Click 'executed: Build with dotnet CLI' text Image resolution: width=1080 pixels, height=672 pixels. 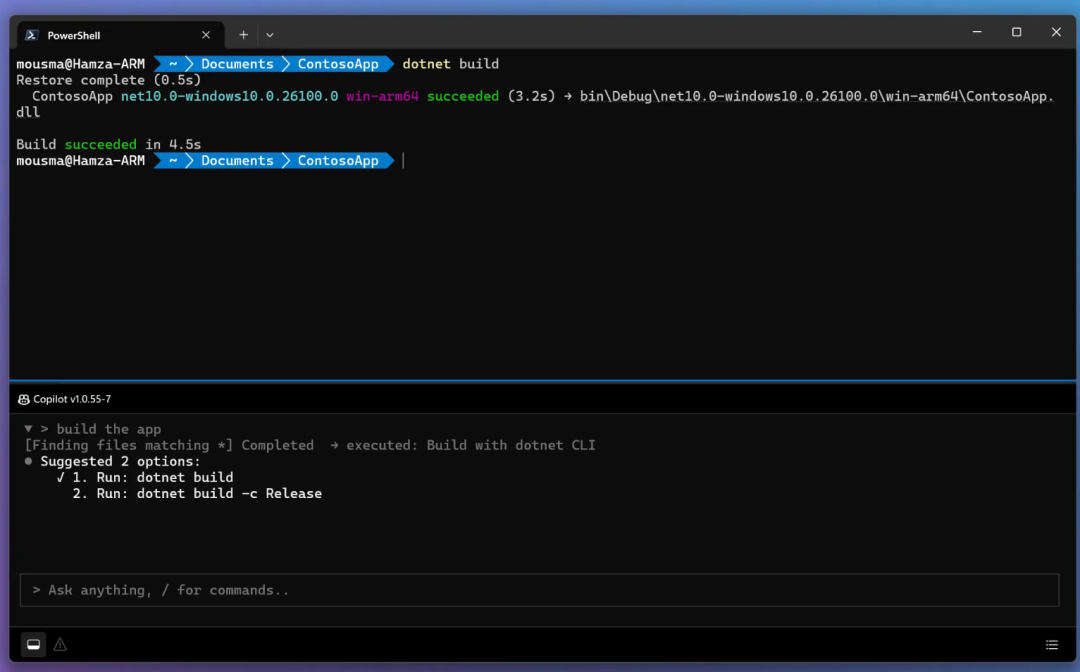point(470,445)
